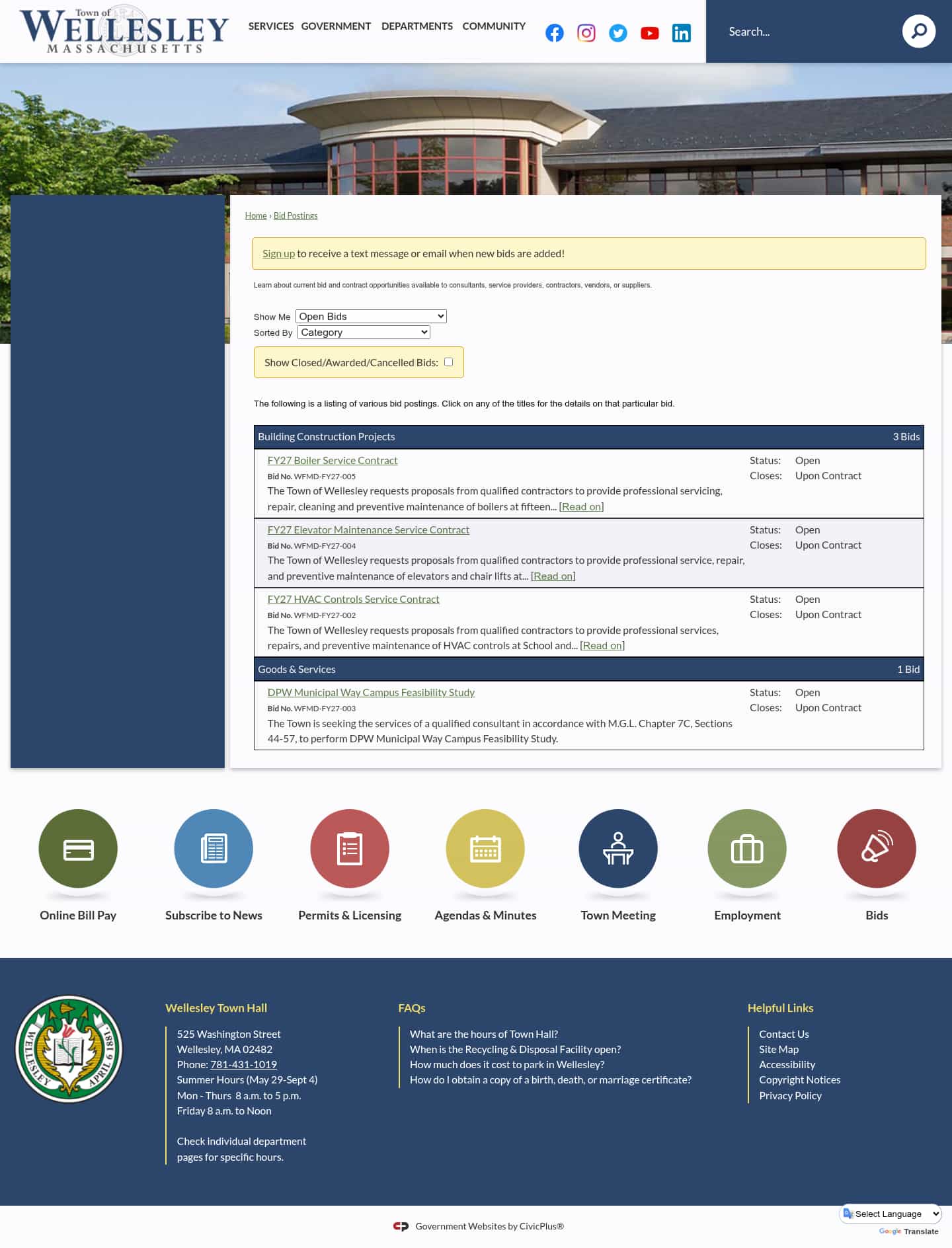Open the Subscribe to News circle icon
Viewport: 952px width, 1248px height.
214,848
